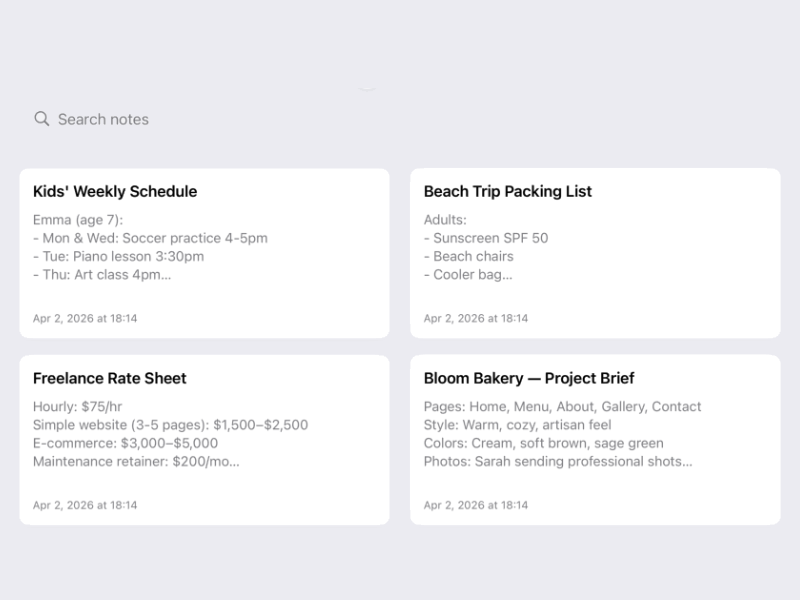Open the Beach Trip Packing List note
The image size is (800, 600).
pyautogui.click(x=595, y=250)
